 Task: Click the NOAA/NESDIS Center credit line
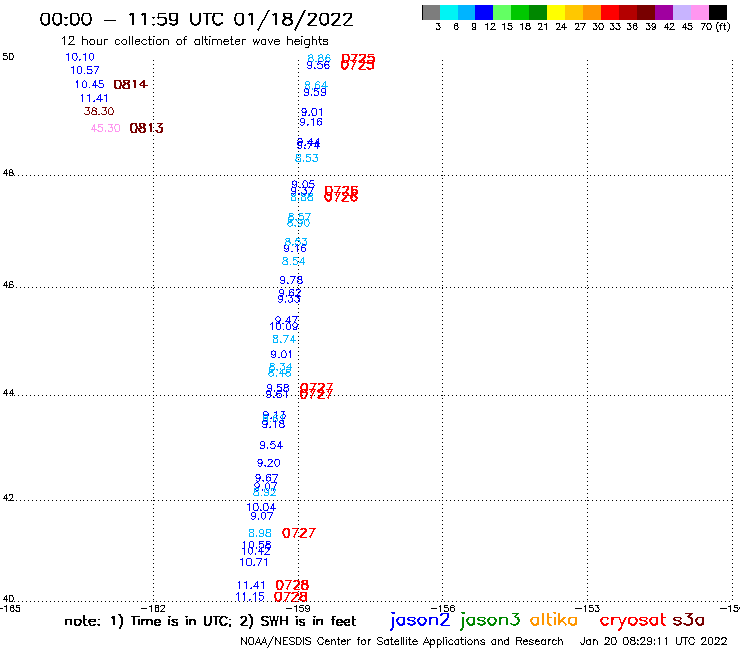coord(402,641)
